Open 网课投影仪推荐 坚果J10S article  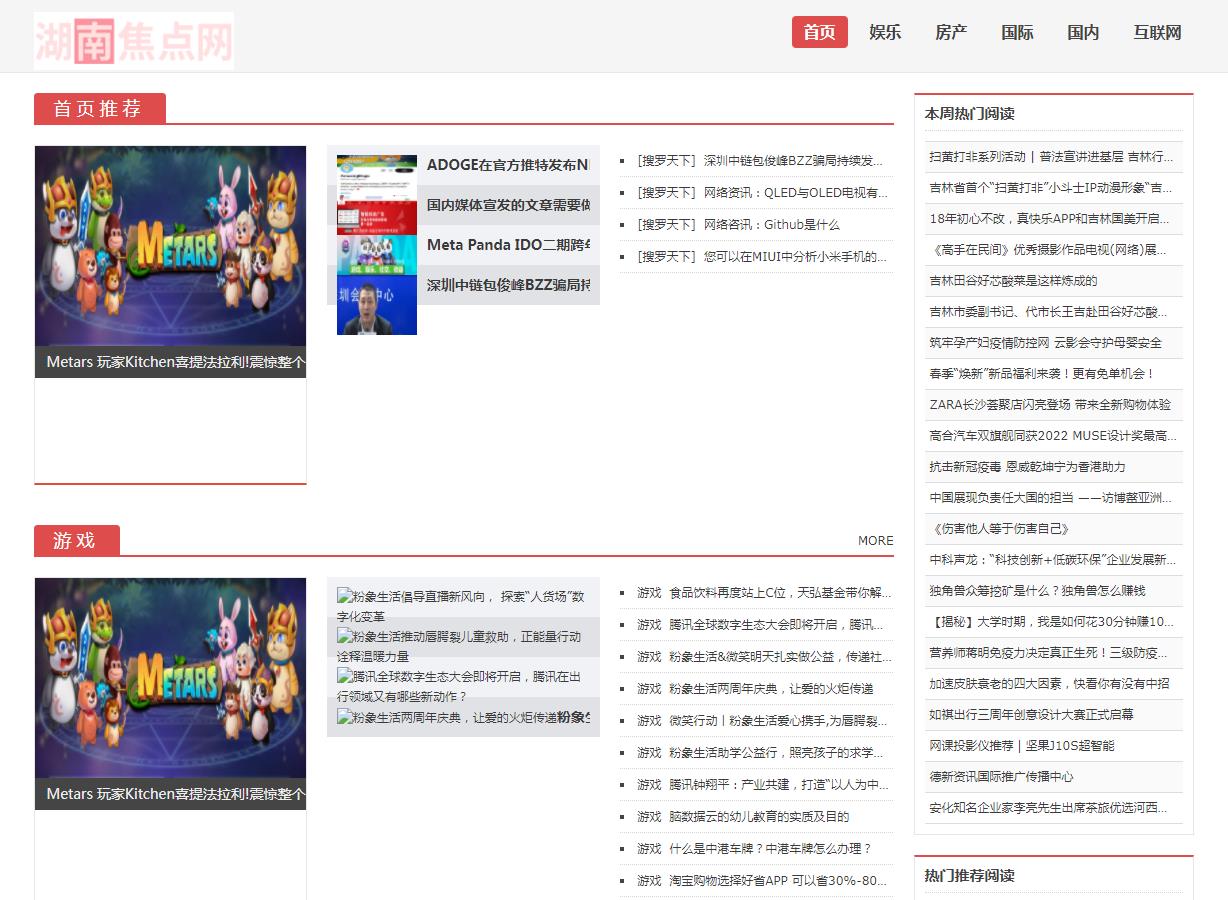(x=1021, y=745)
